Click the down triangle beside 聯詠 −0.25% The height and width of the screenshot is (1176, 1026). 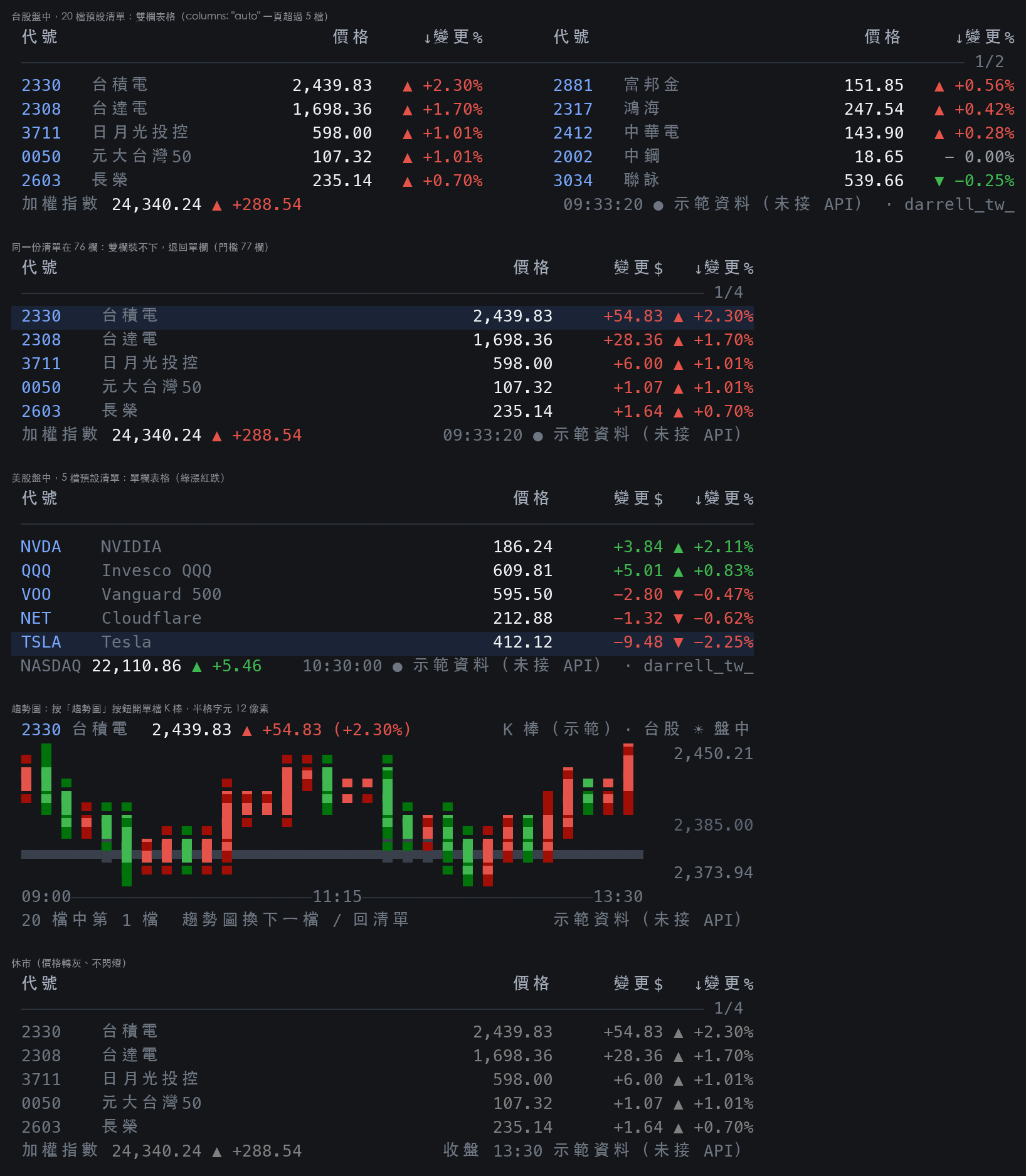pyautogui.click(x=939, y=181)
